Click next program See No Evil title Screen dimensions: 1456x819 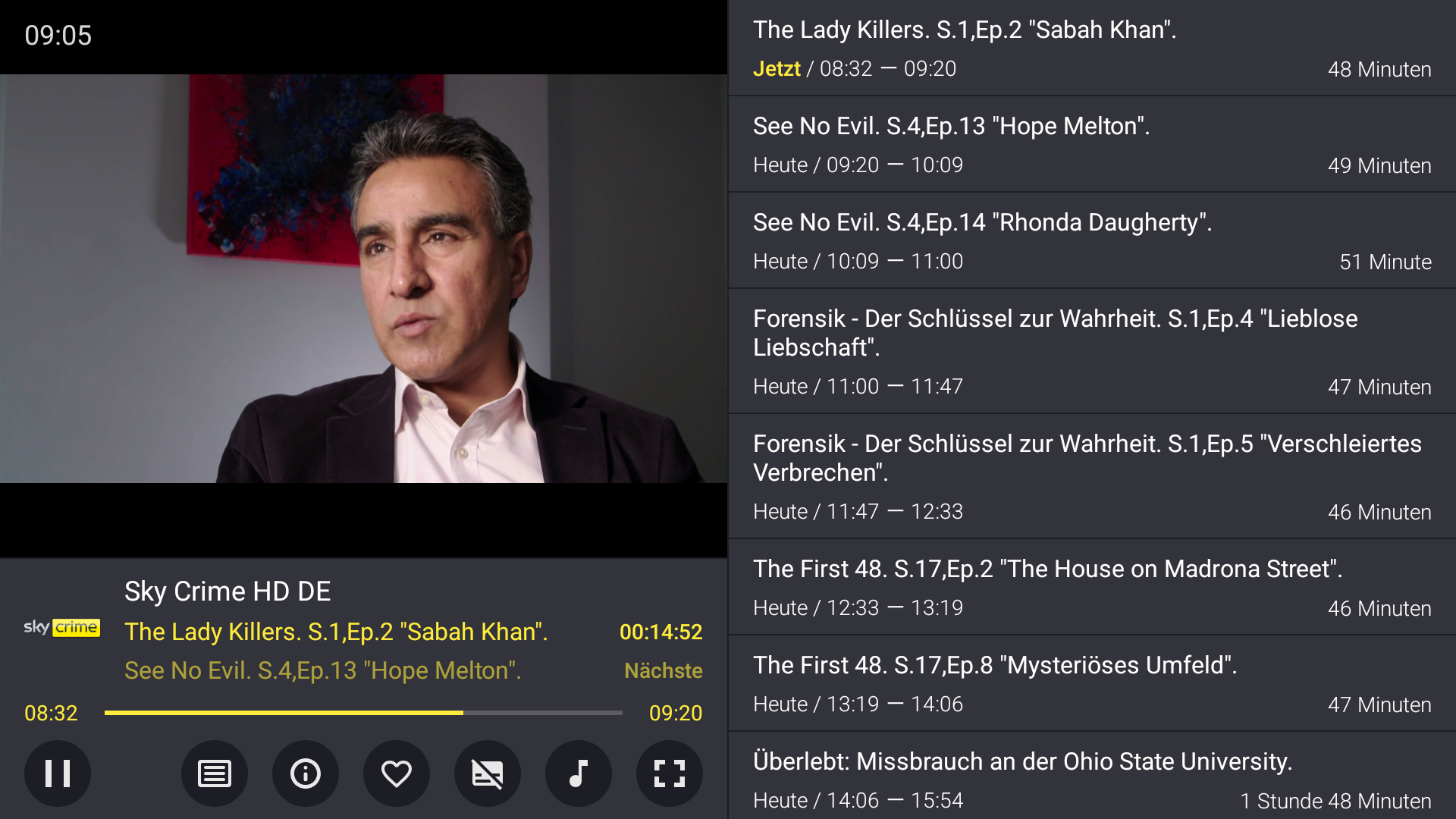(x=323, y=670)
